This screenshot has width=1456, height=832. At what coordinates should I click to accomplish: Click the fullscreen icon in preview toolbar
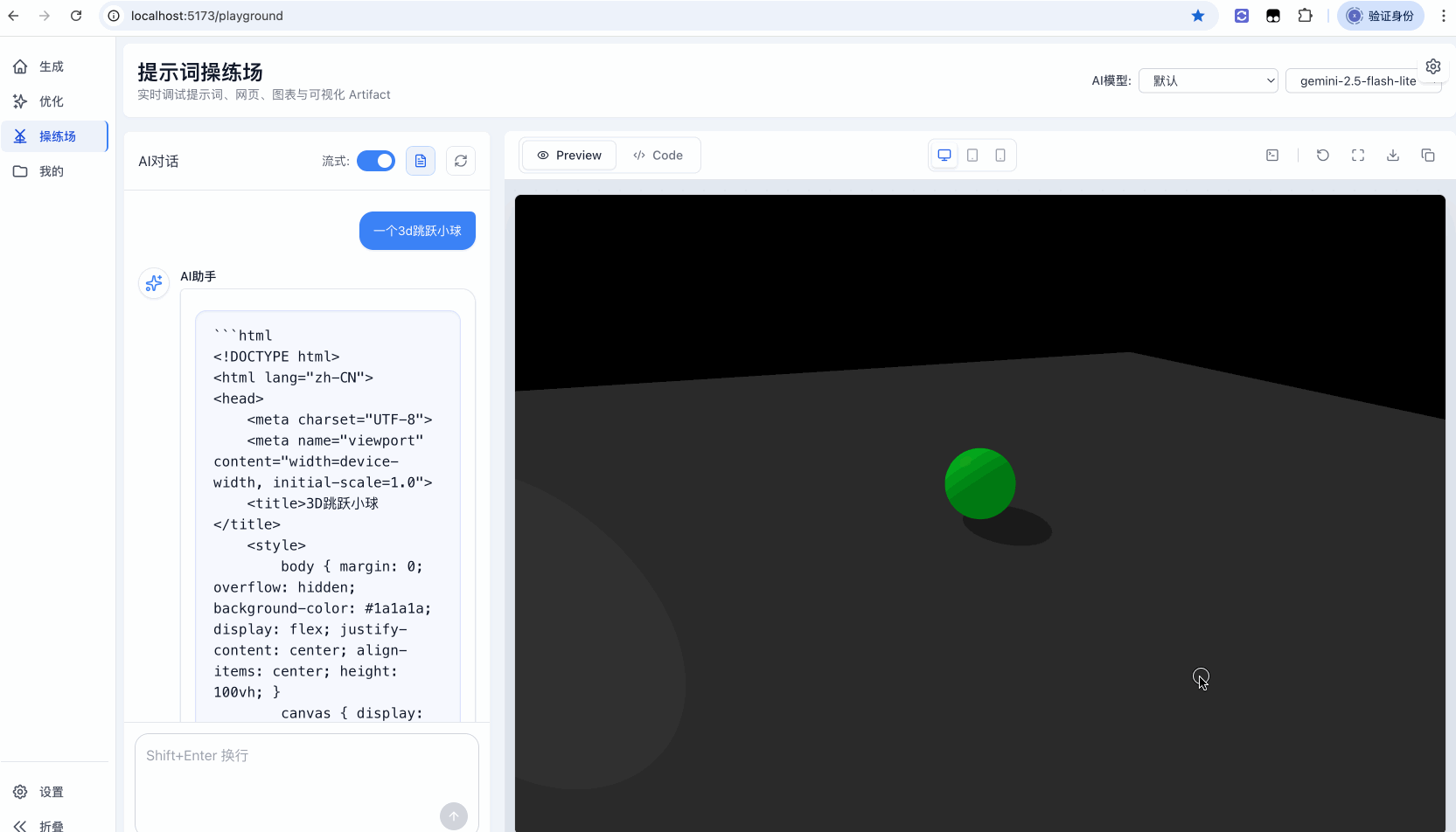(1358, 156)
